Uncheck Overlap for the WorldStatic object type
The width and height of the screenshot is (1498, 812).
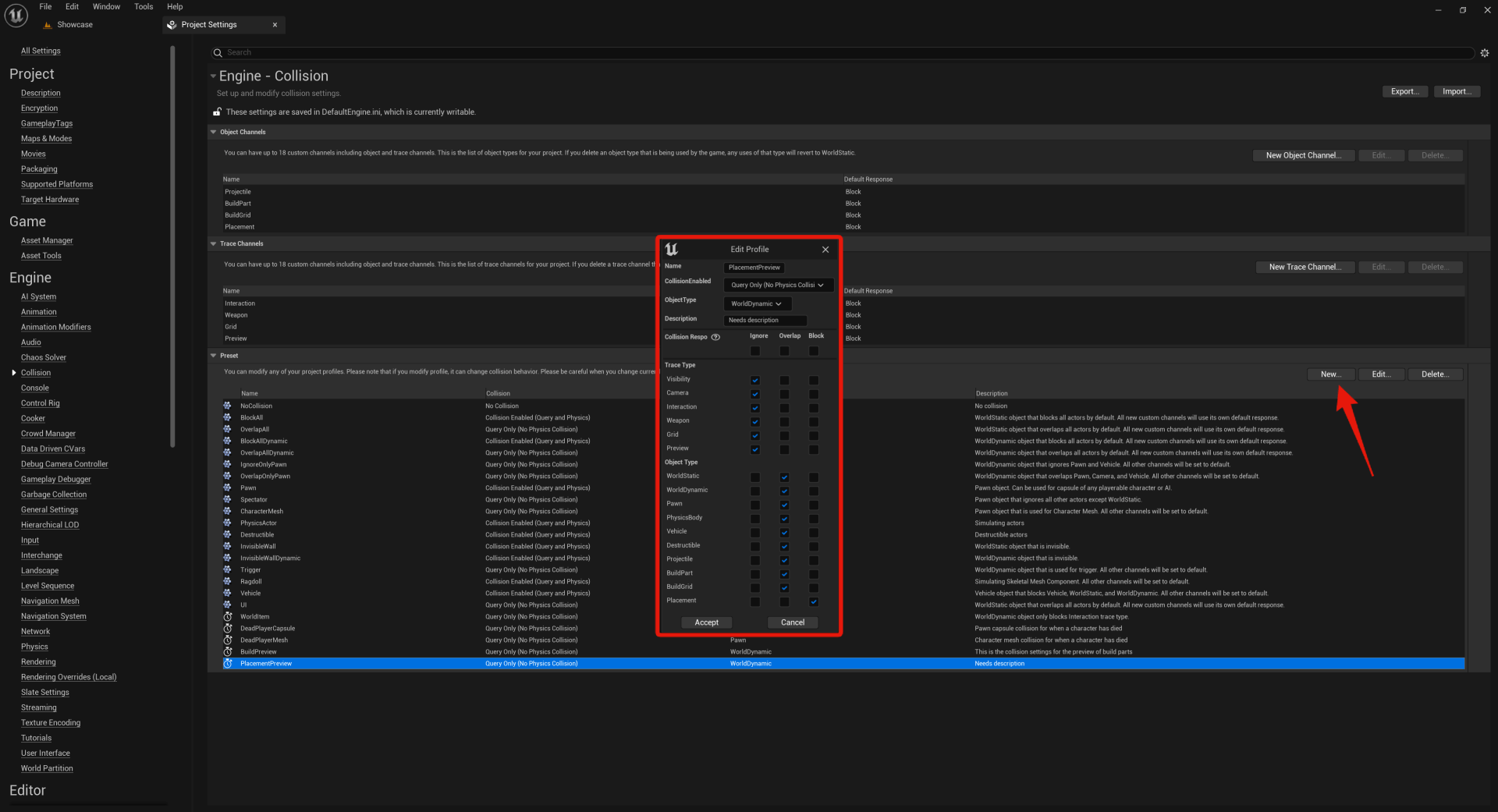click(x=784, y=477)
